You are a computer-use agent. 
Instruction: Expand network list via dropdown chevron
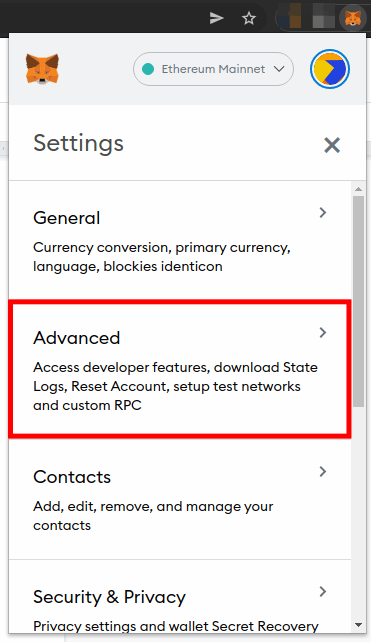(279, 69)
